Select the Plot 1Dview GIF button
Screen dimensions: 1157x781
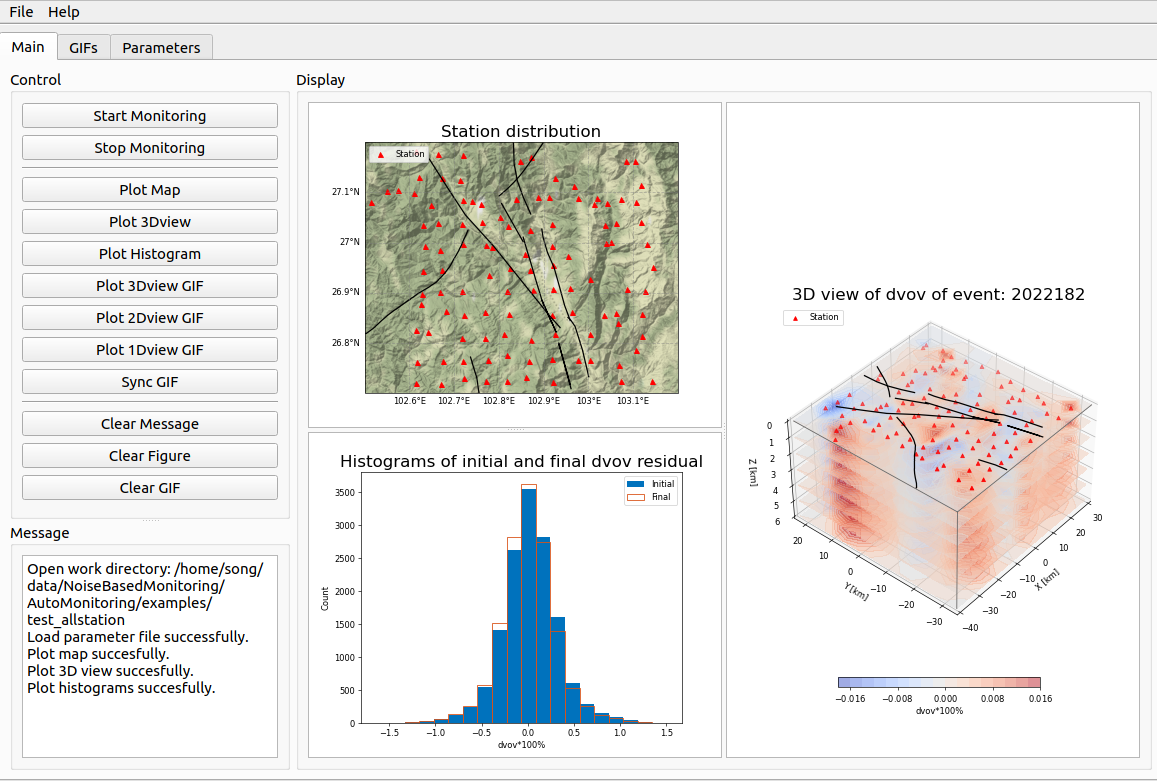tap(150, 350)
